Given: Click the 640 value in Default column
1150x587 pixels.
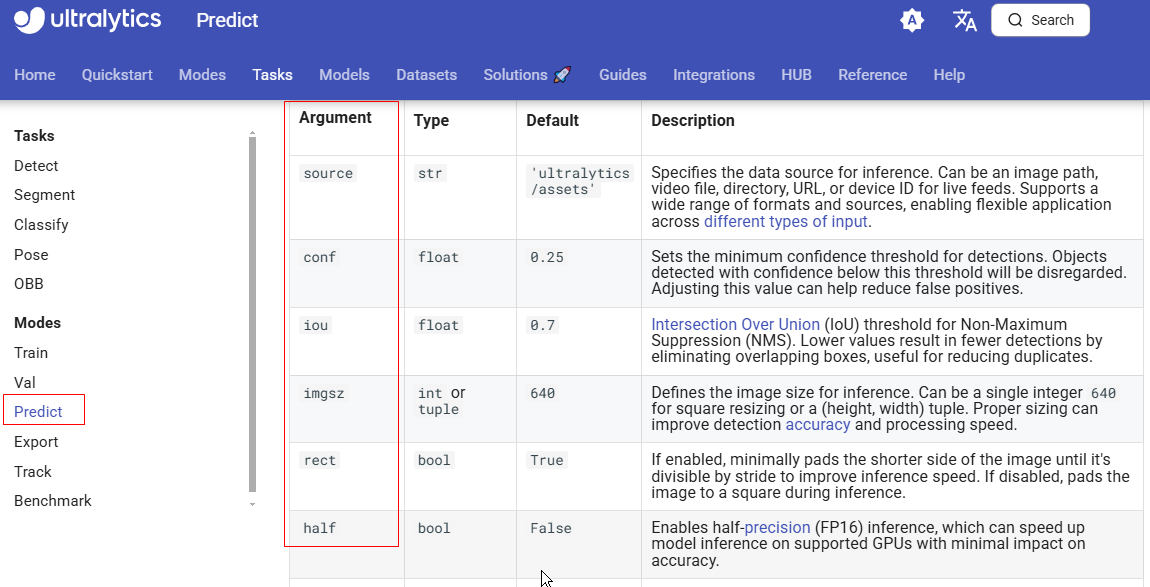Looking at the screenshot, I should pyautogui.click(x=543, y=393).
